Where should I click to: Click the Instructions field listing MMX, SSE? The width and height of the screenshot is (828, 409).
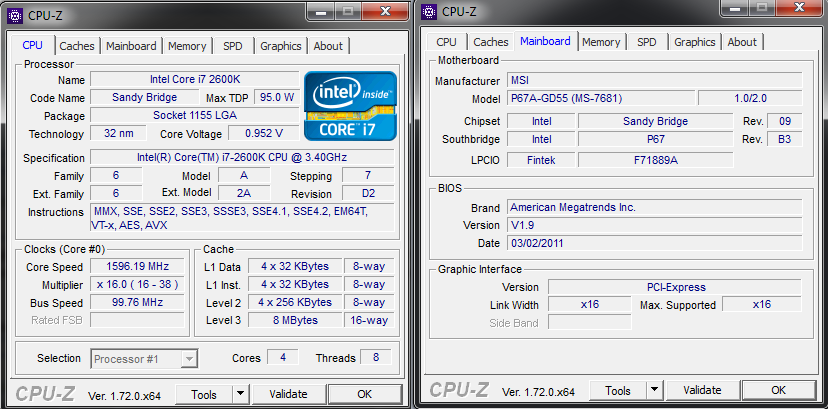pyautogui.click(x=242, y=218)
